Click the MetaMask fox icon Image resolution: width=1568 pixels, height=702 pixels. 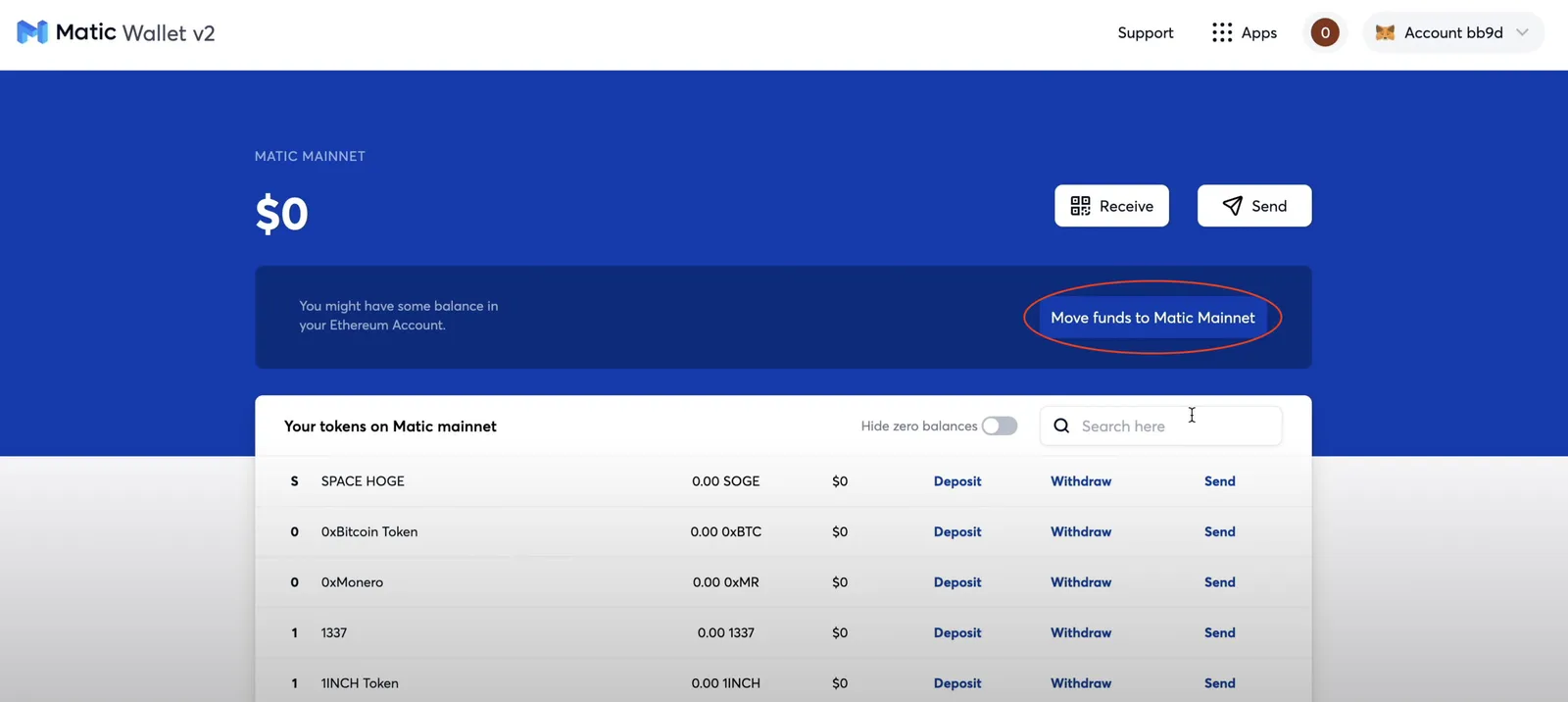coord(1385,32)
